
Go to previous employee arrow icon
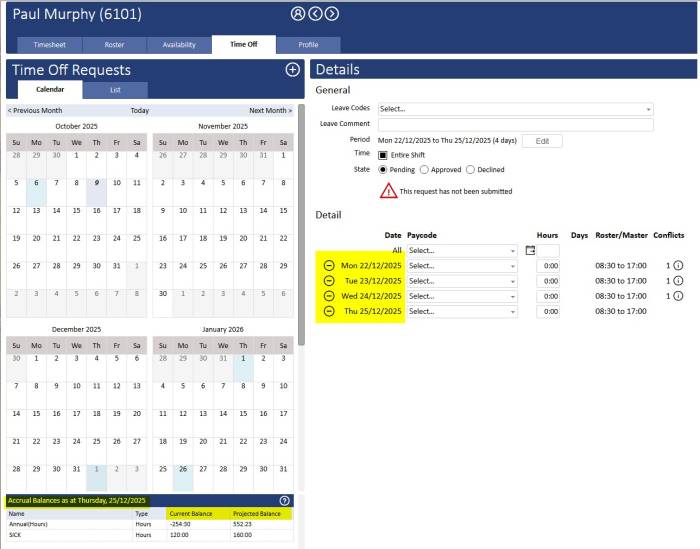pos(315,14)
